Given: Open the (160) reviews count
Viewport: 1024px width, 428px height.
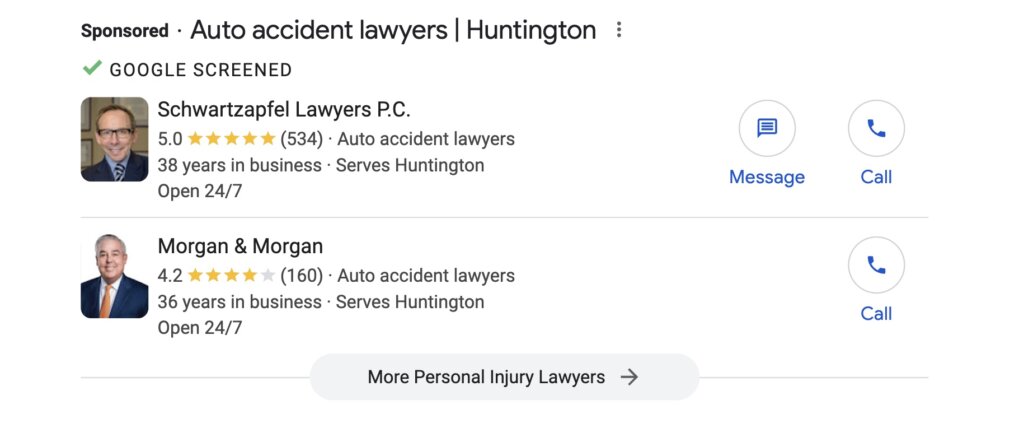Looking at the screenshot, I should (x=301, y=275).
